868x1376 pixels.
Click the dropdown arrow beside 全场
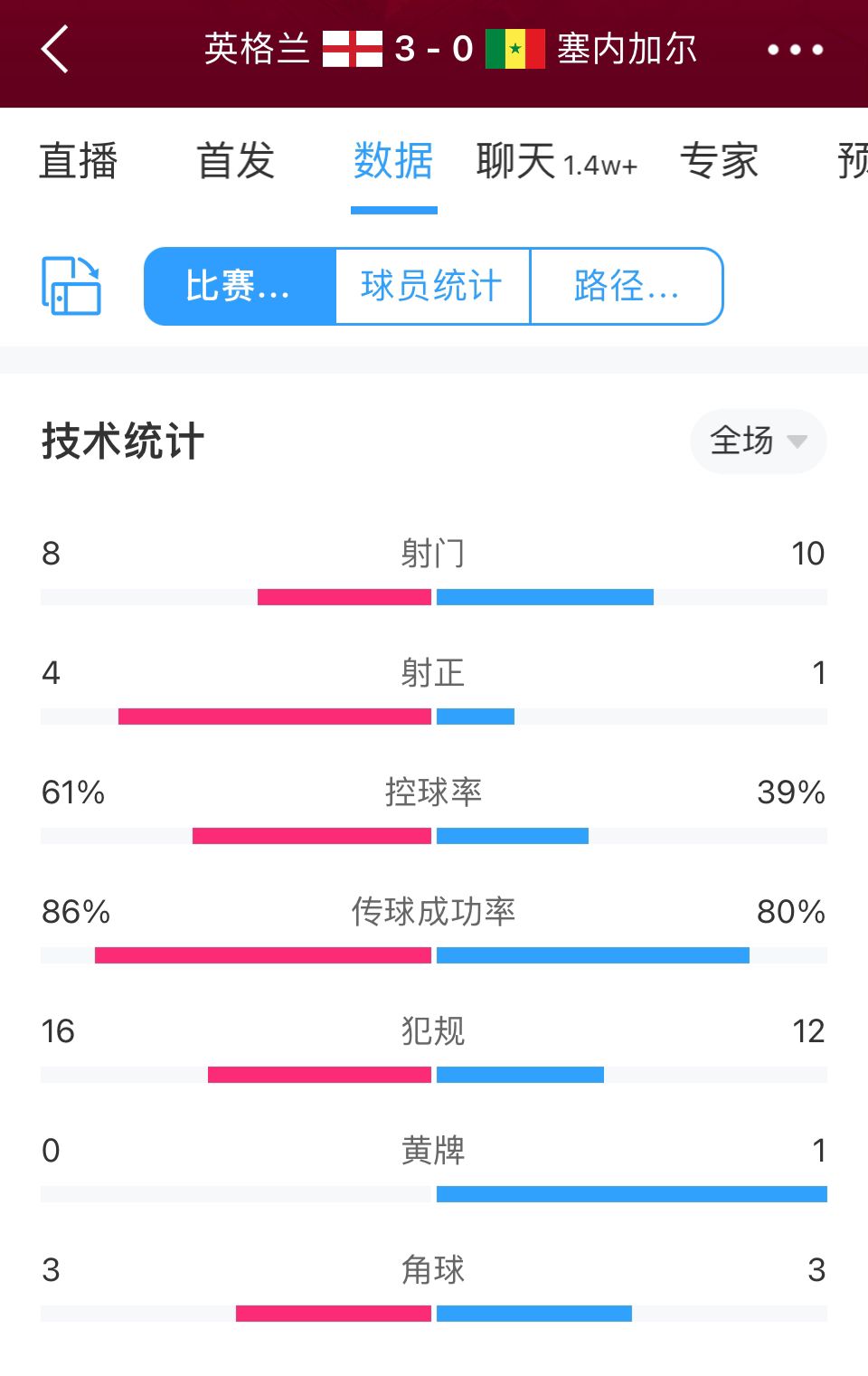pos(797,441)
